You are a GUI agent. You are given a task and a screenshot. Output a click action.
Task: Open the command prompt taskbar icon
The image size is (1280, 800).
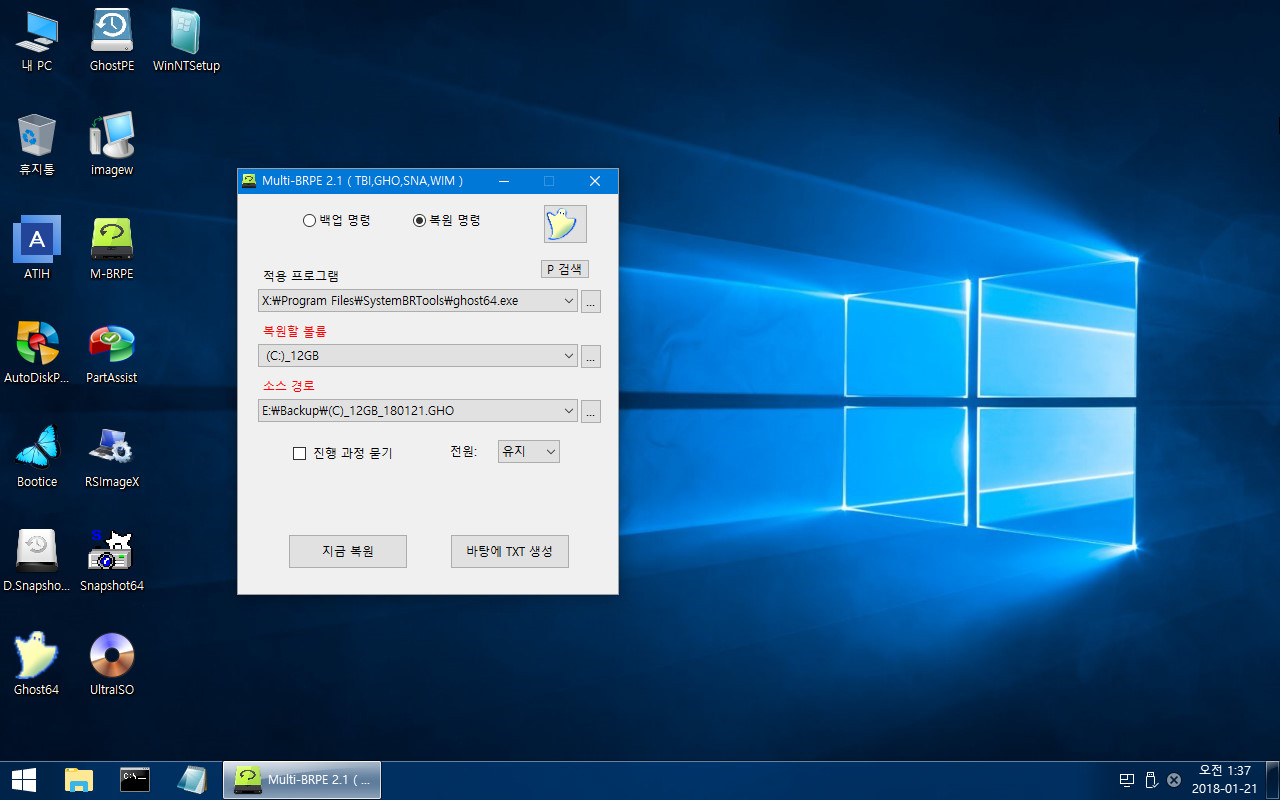coord(134,780)
